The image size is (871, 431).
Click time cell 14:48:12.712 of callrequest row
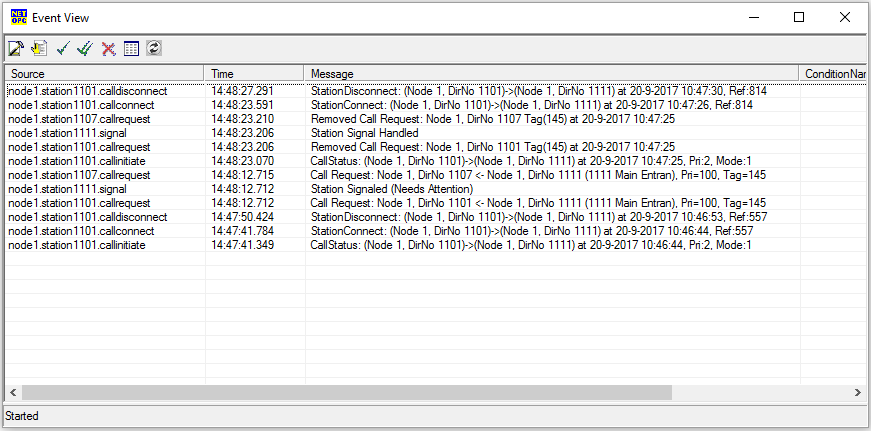[242, 203]
